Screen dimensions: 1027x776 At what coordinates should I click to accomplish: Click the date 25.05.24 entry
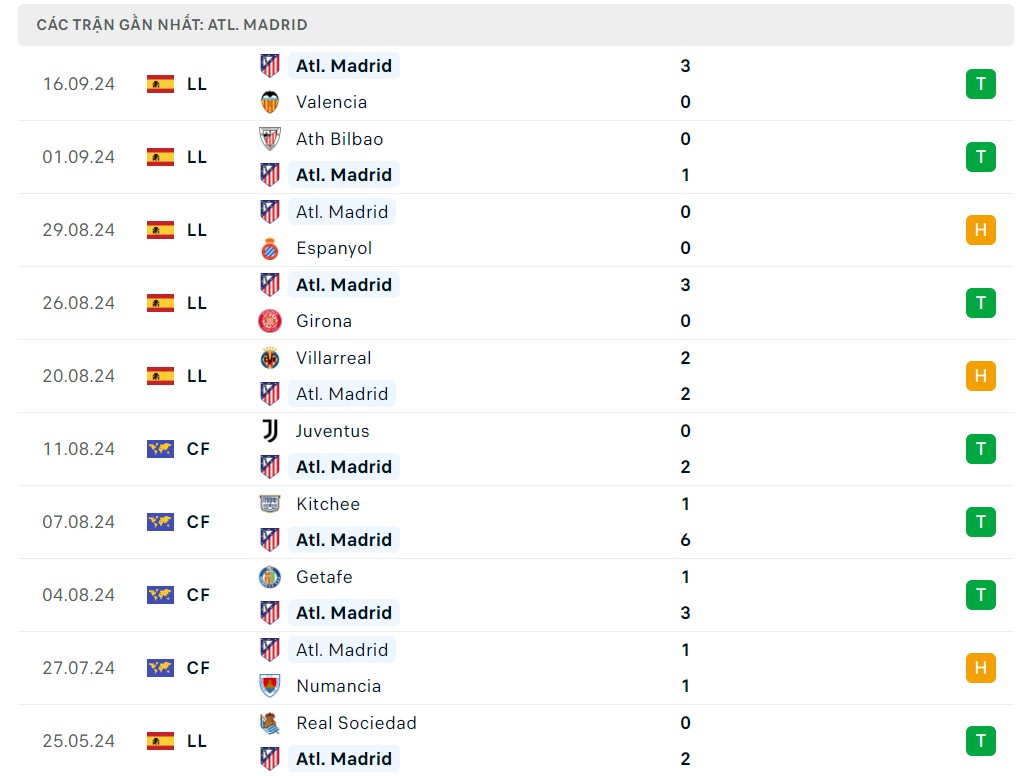[78, 741]
